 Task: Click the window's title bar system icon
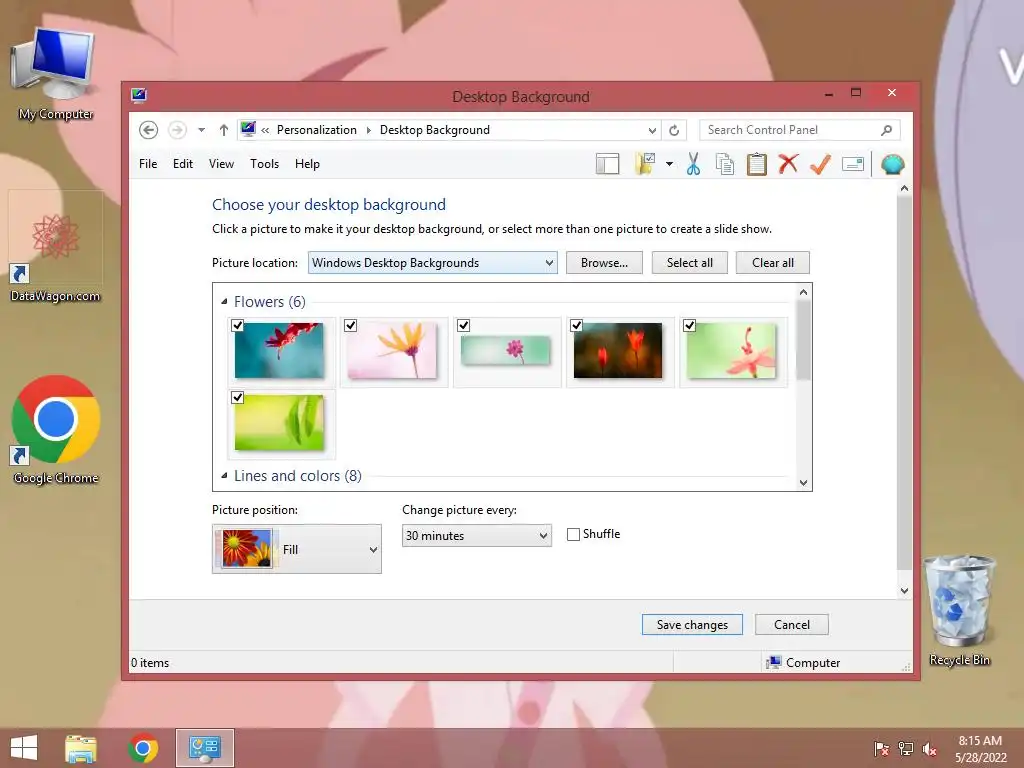coord(138,96)
